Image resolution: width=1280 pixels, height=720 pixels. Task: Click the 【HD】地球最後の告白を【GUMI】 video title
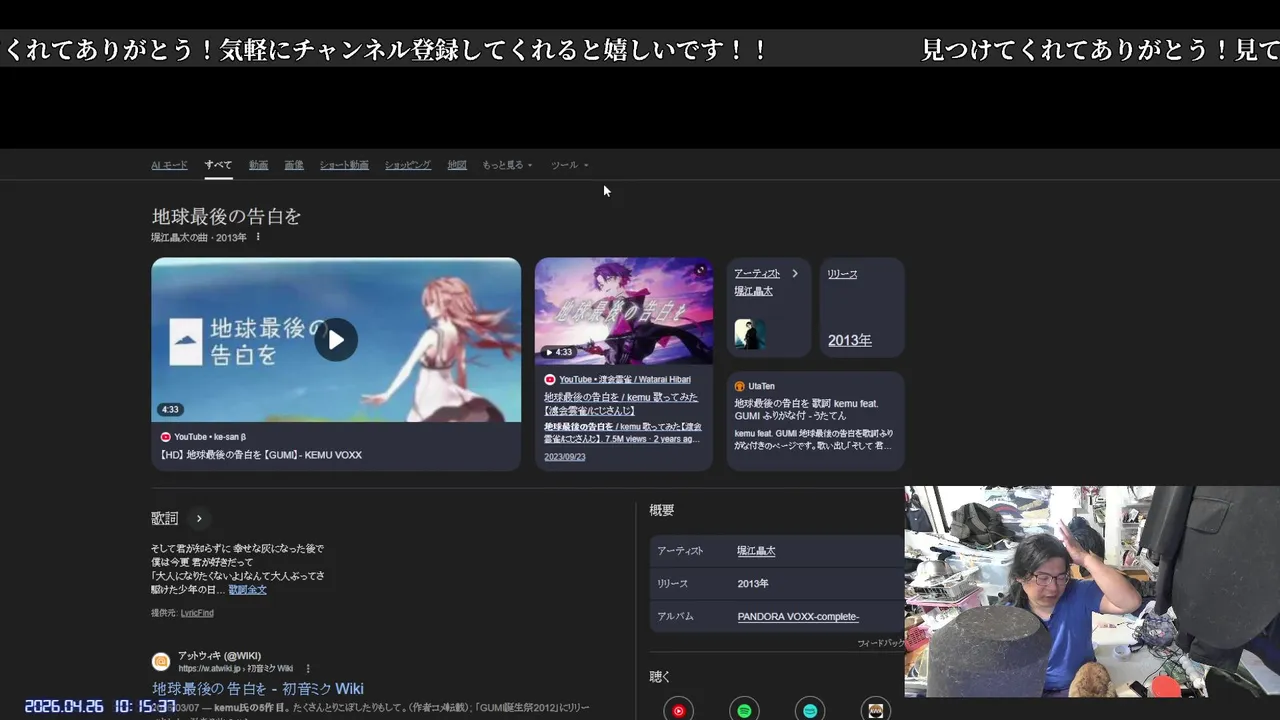click(261, 455)
